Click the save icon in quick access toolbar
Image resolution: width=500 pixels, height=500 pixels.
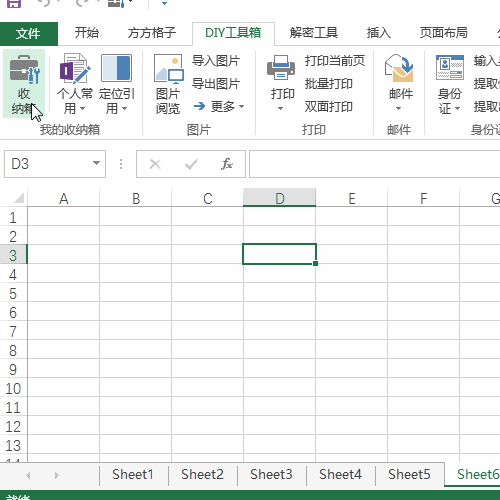coord(14,4)
